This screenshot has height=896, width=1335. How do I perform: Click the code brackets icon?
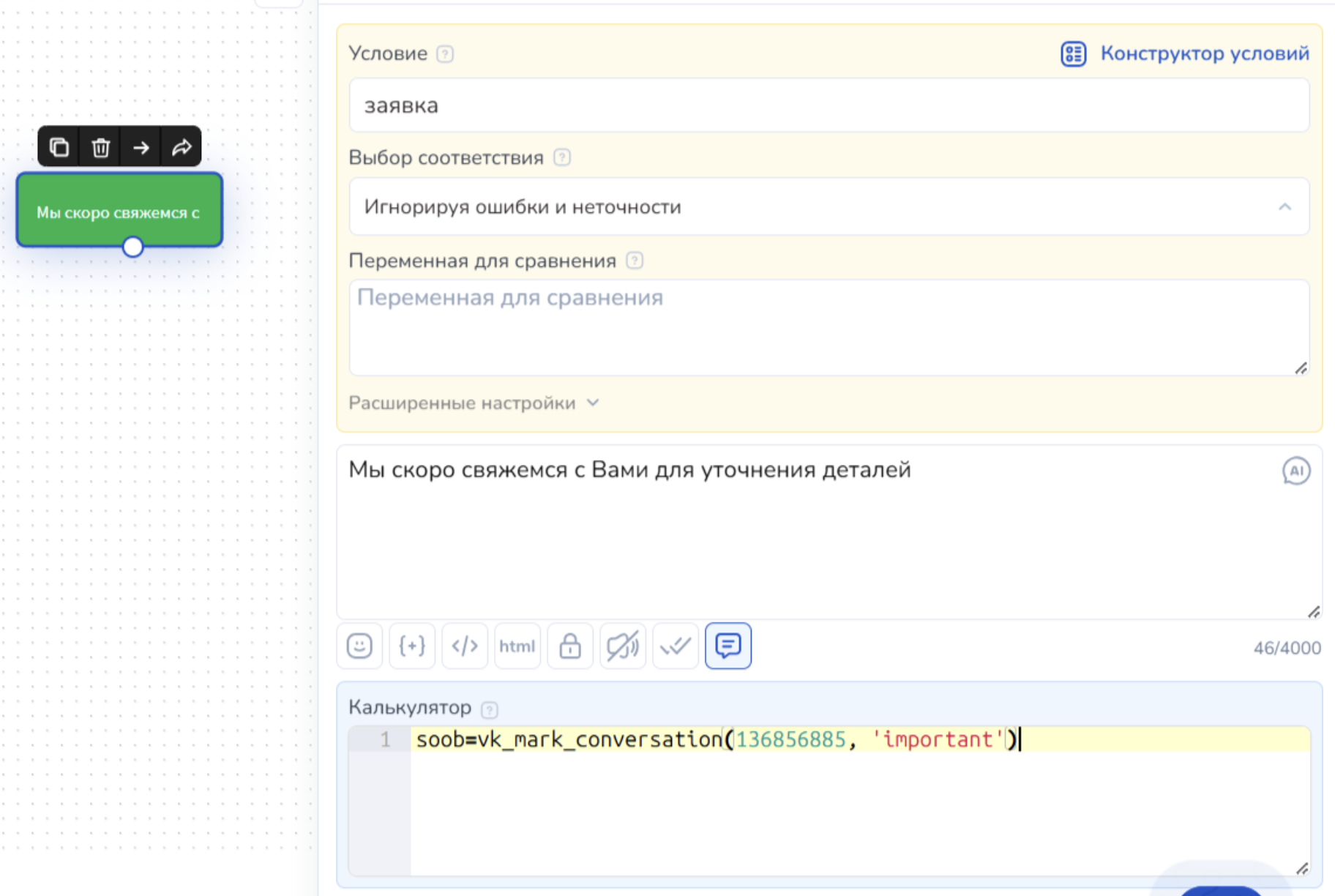click(465, 646)
